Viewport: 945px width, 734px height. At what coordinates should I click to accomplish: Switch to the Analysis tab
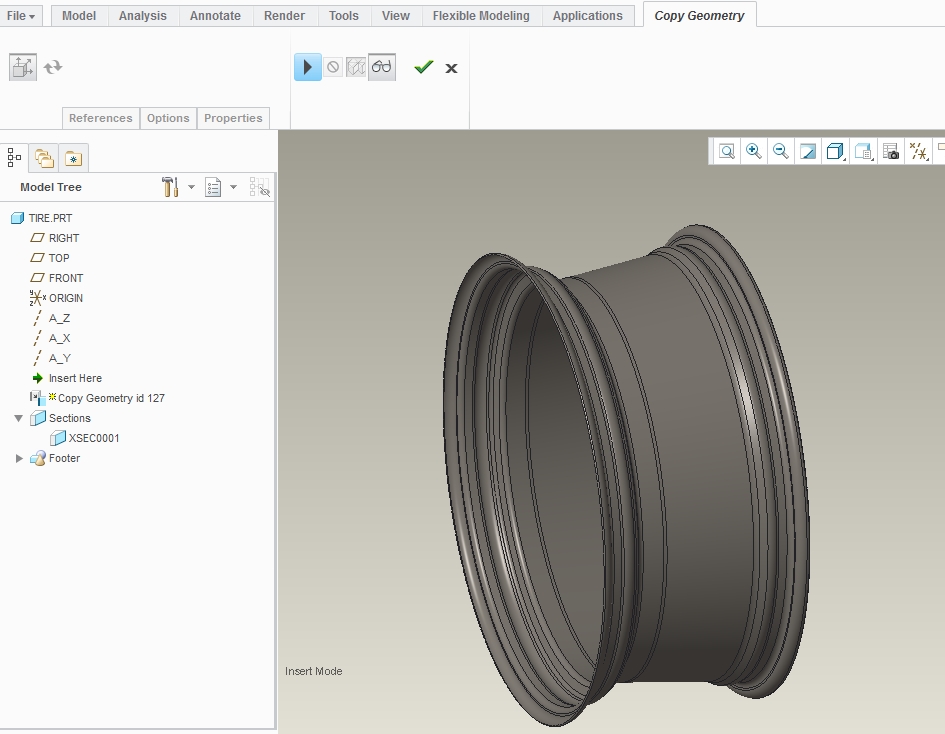point(143,16)
